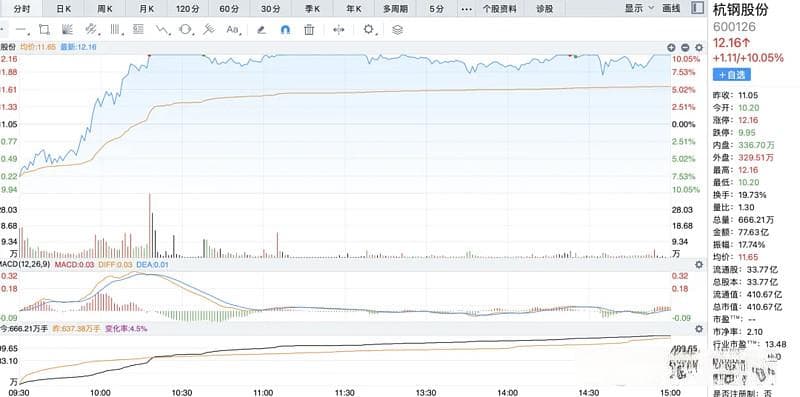Click the +1.11/+10.05% change value

[x=748, y=58]
